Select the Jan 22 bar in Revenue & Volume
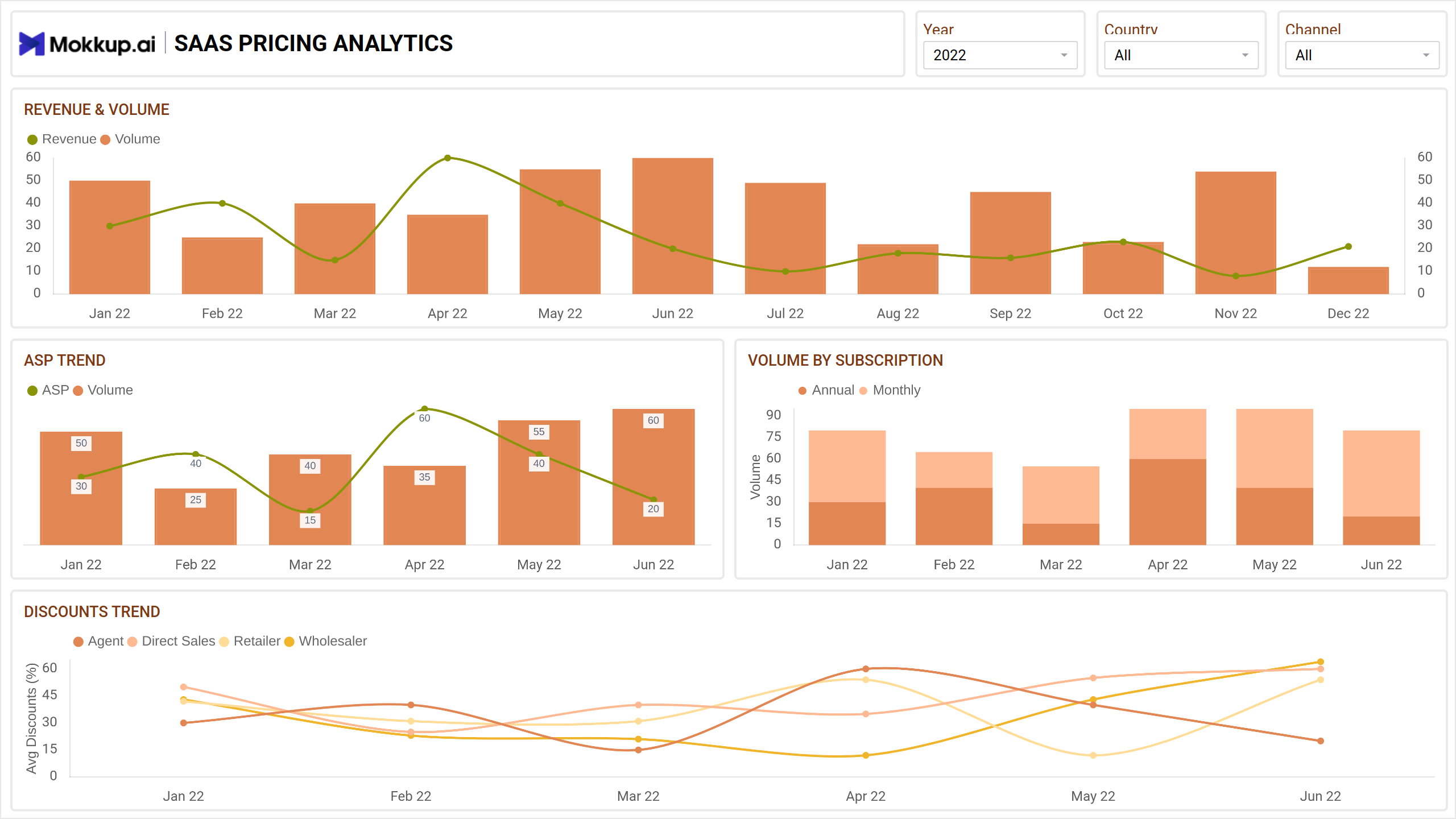This screenshot has width=1456, height=819. [110, 237]
